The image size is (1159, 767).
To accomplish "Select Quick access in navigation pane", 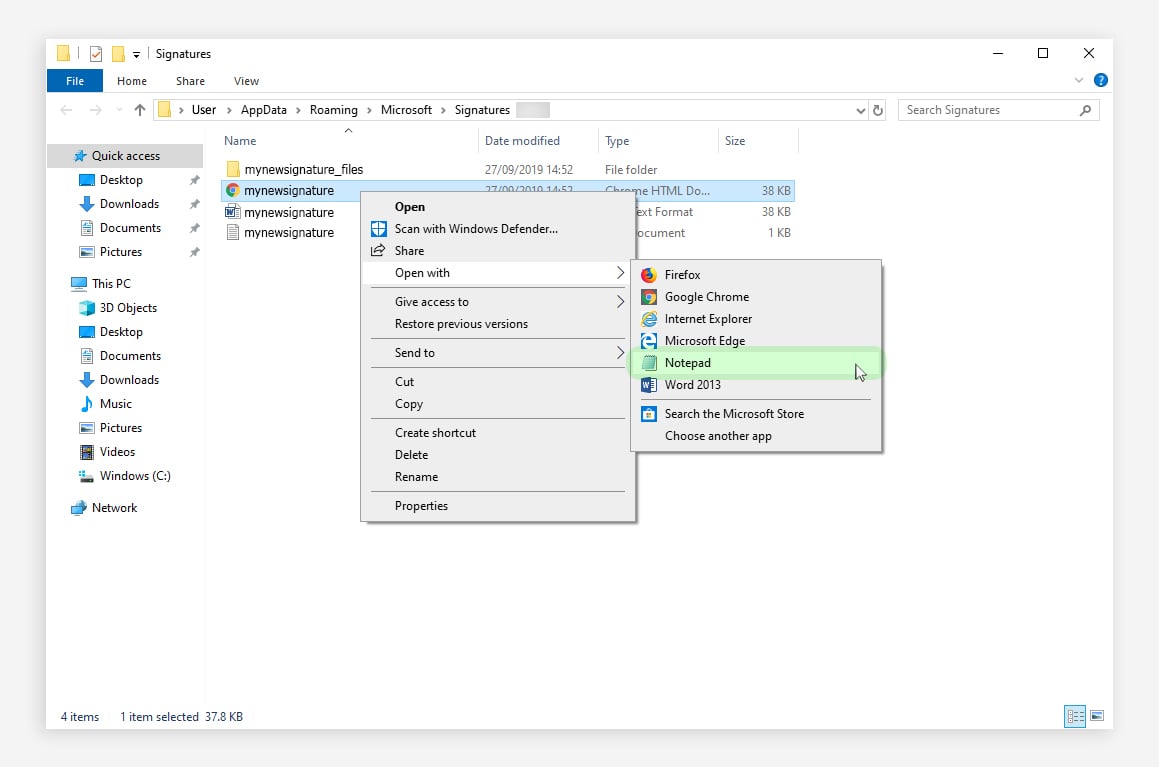I will pyautogui.click(x=126, y=156).
